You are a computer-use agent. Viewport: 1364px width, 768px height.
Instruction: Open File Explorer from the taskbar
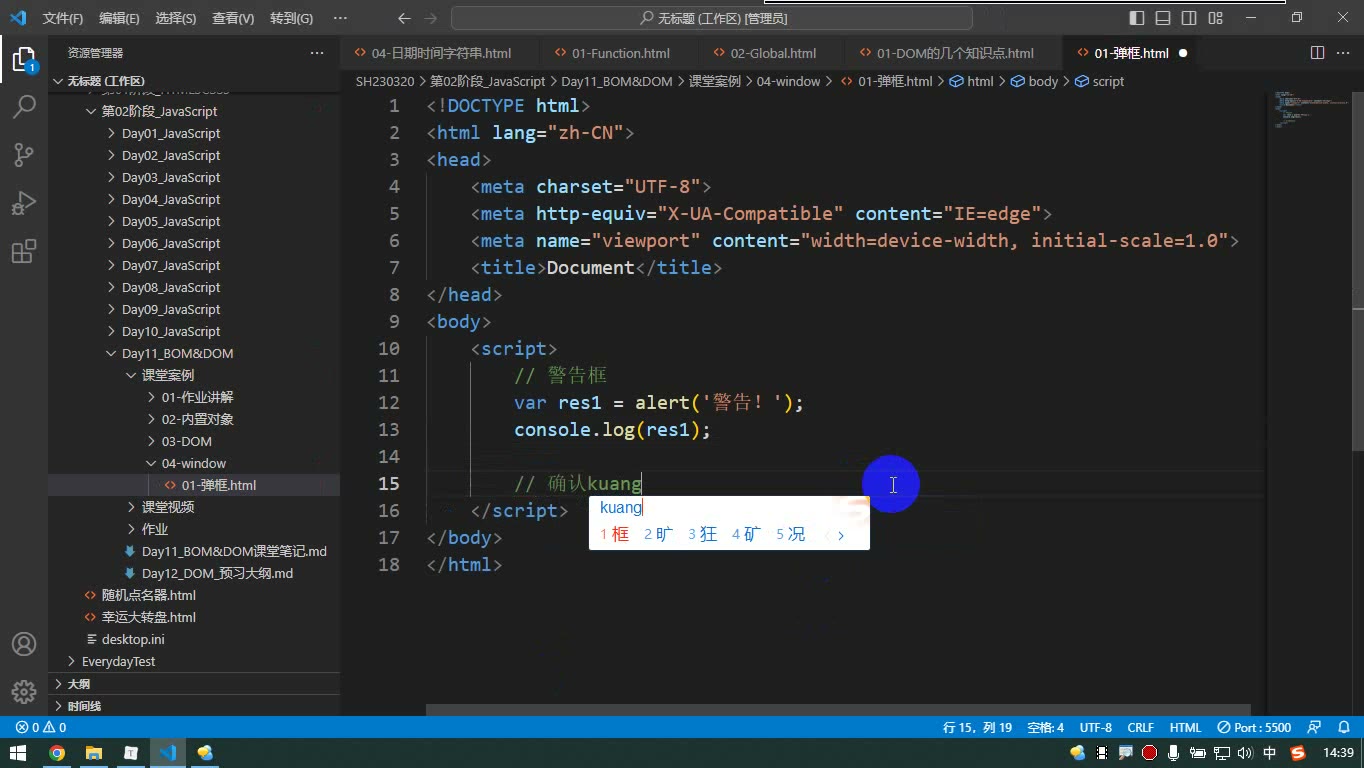click(94, 753)
